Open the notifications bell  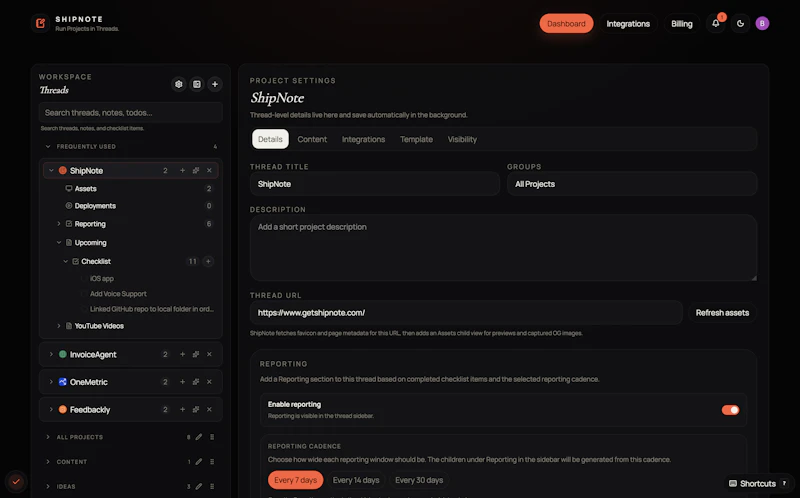pos(716,23)
